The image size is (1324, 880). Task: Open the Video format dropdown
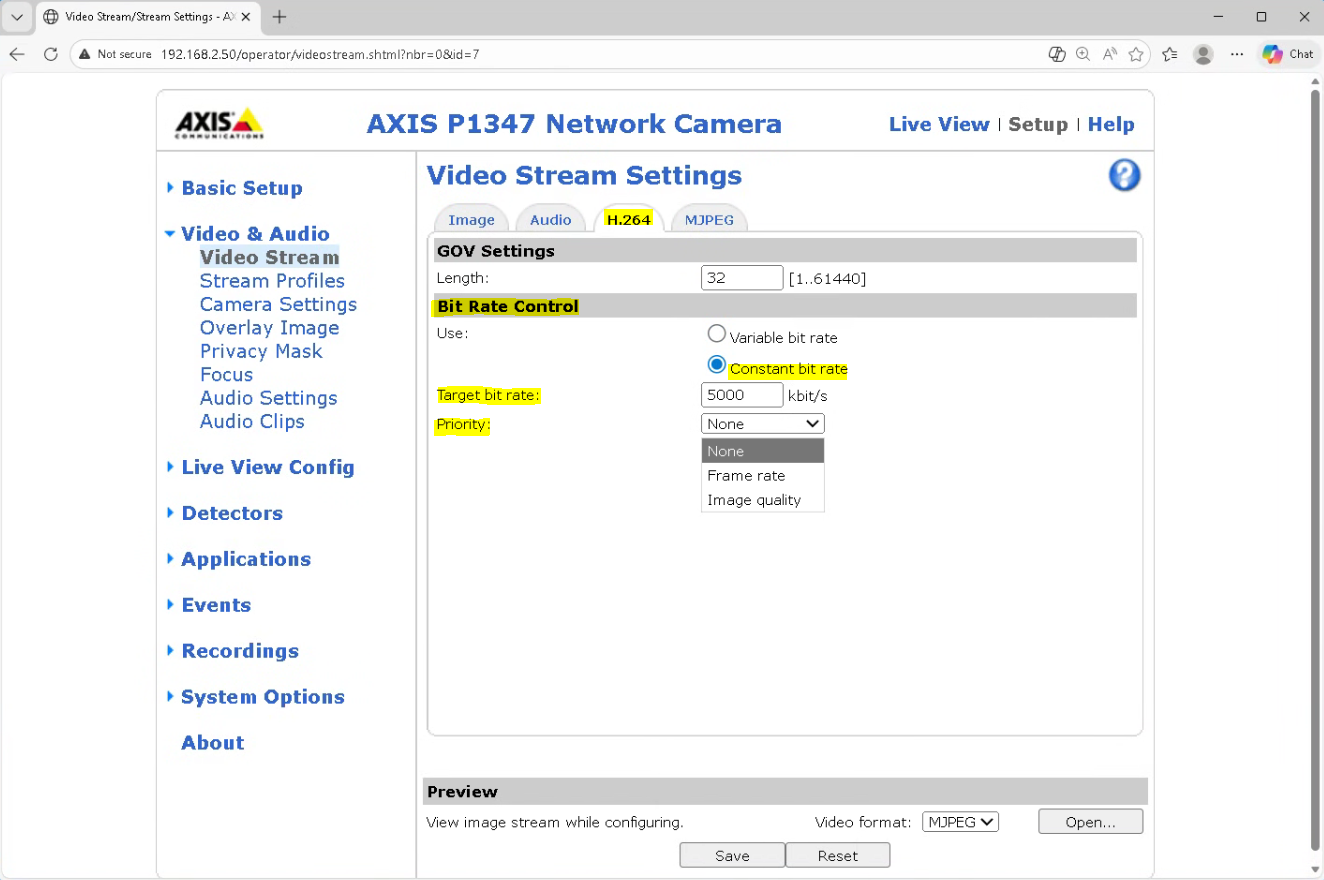960,822
